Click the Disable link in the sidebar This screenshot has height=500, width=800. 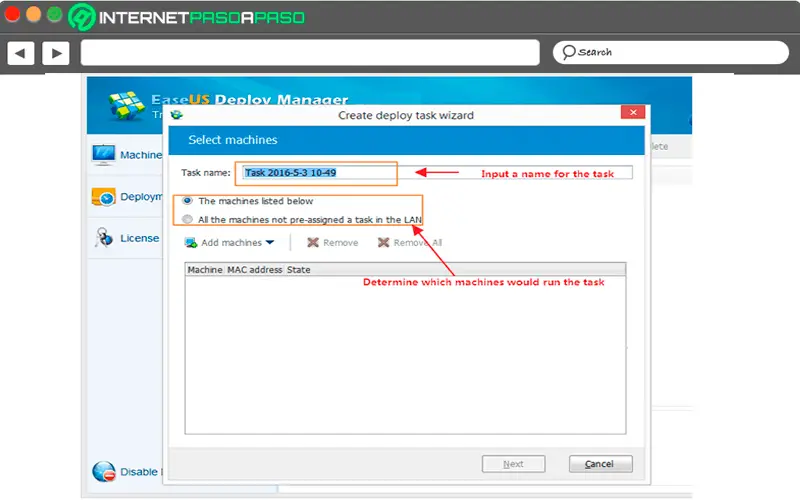[139, 472]
